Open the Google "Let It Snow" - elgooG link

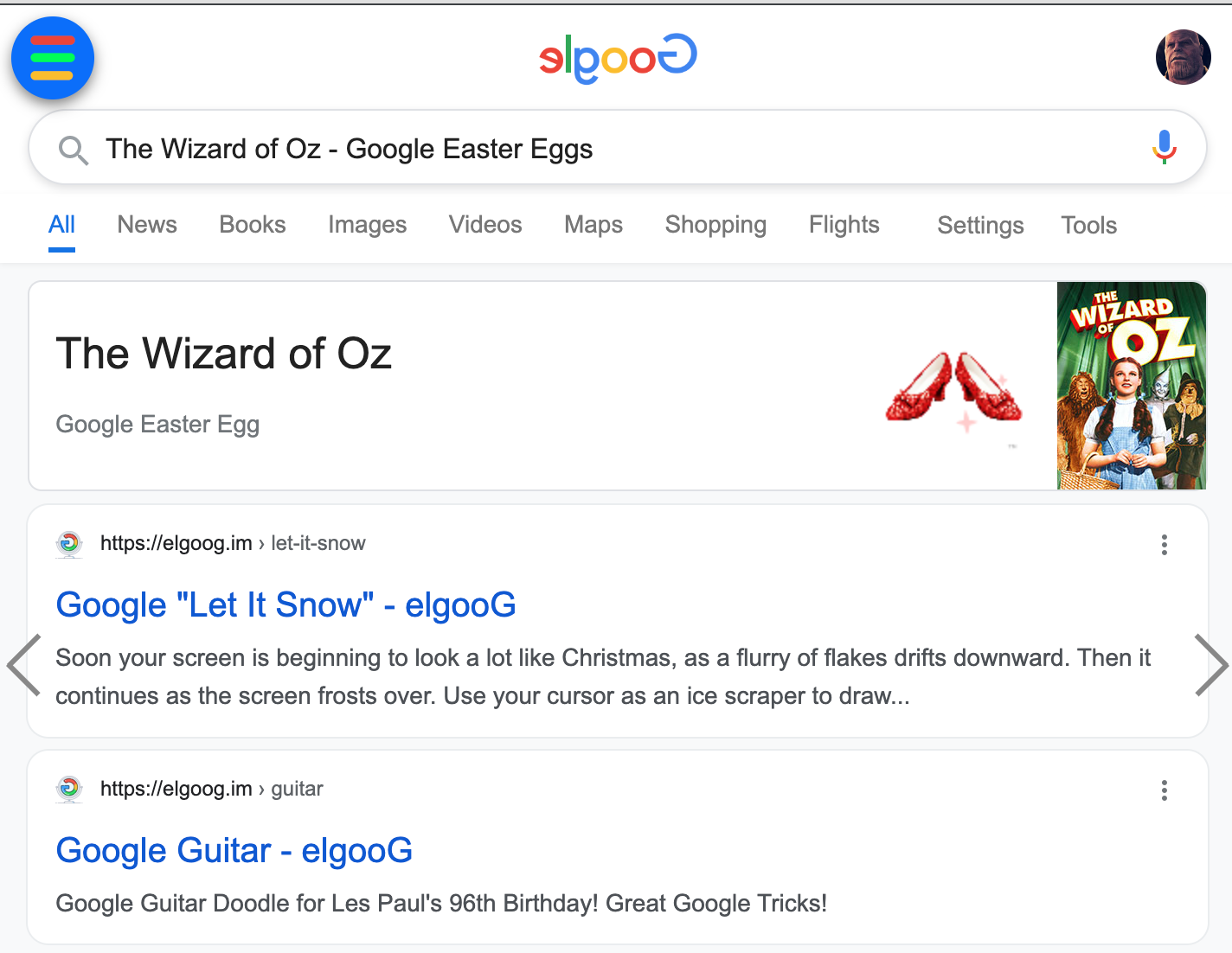pyautogui.click(x=286, y=605)
